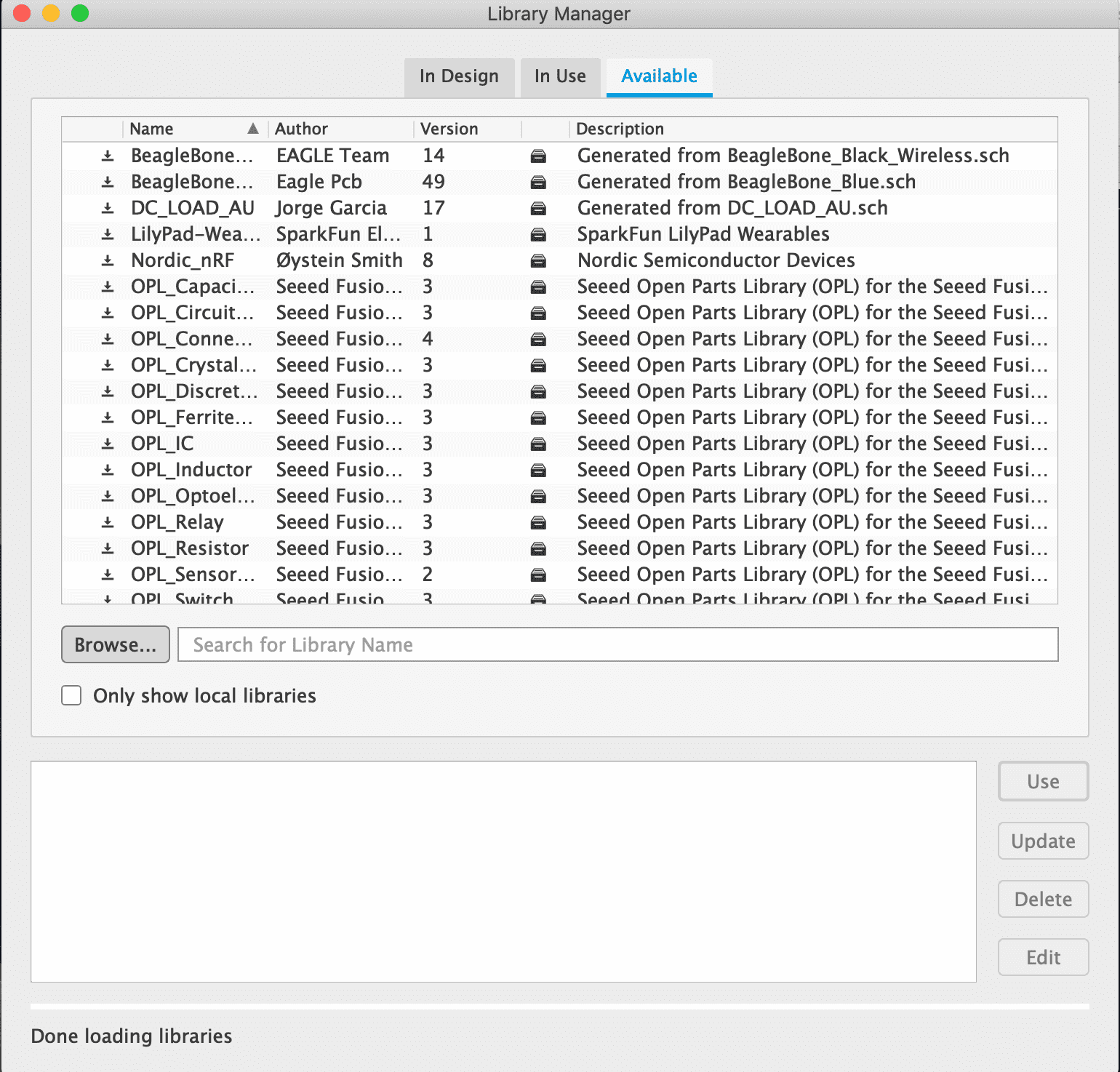This screenshot has width=1120, height=1072.
Task: Click the Update button
Action: pos(1043,841)
